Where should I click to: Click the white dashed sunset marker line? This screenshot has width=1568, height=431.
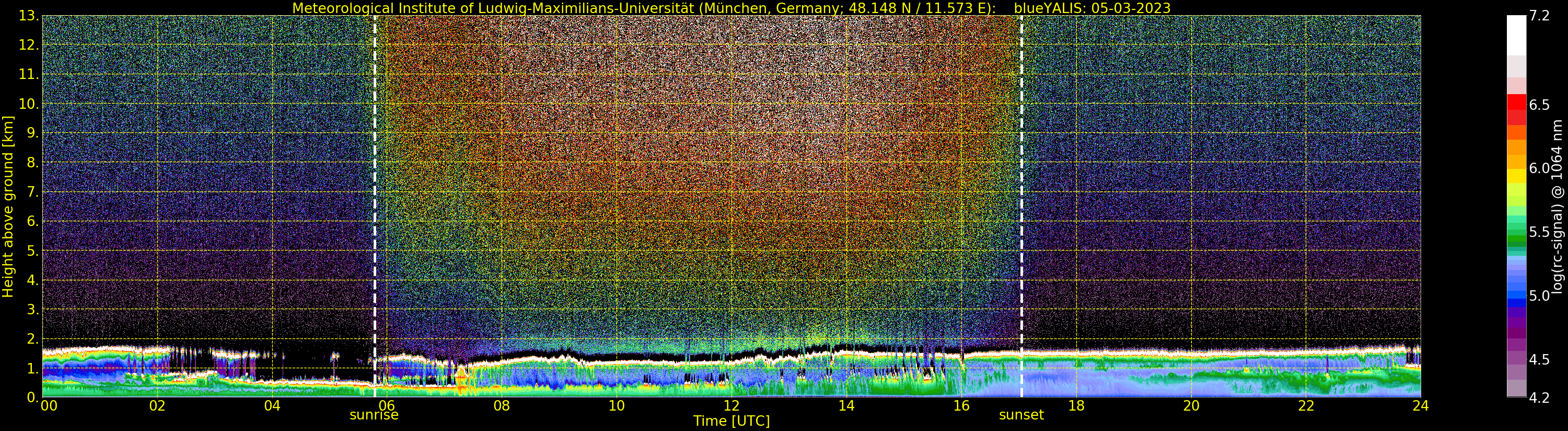[1021, 206]
